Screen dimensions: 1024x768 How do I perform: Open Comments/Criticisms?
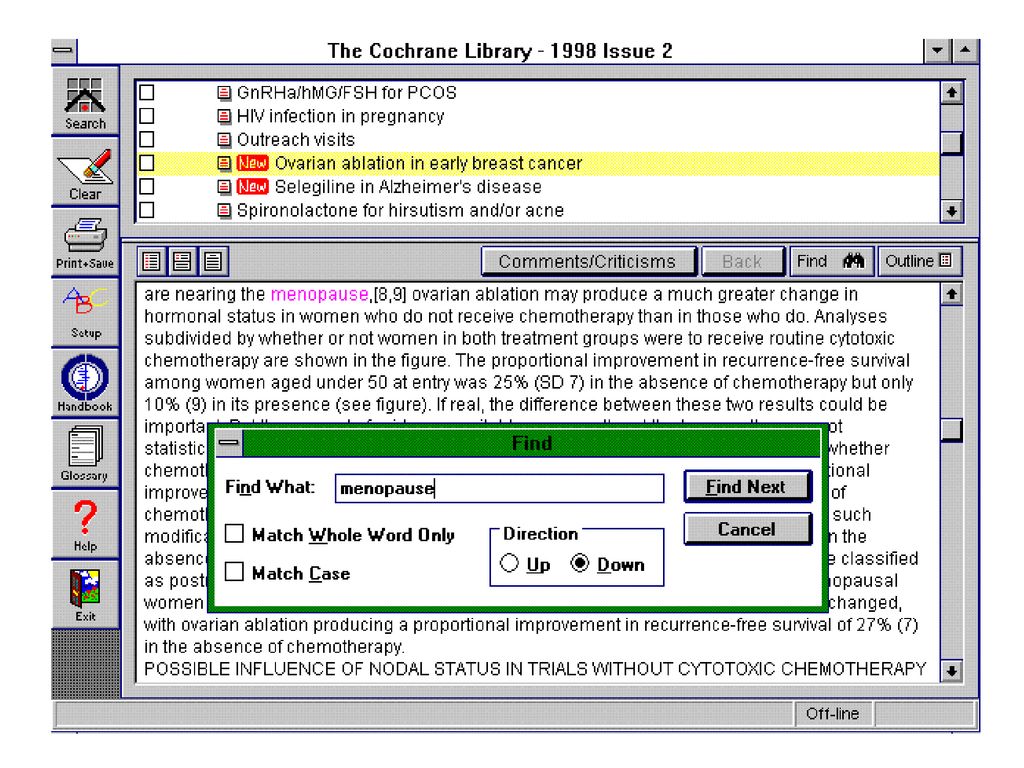588,261
